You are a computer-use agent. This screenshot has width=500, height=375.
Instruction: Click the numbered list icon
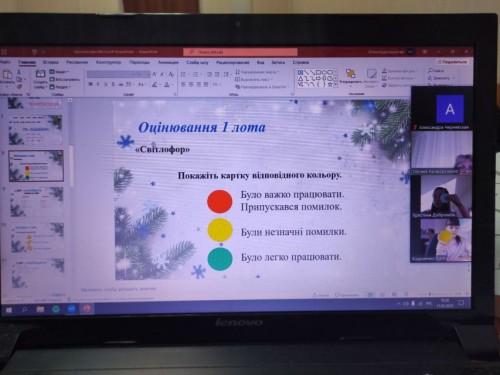point(195,74)
